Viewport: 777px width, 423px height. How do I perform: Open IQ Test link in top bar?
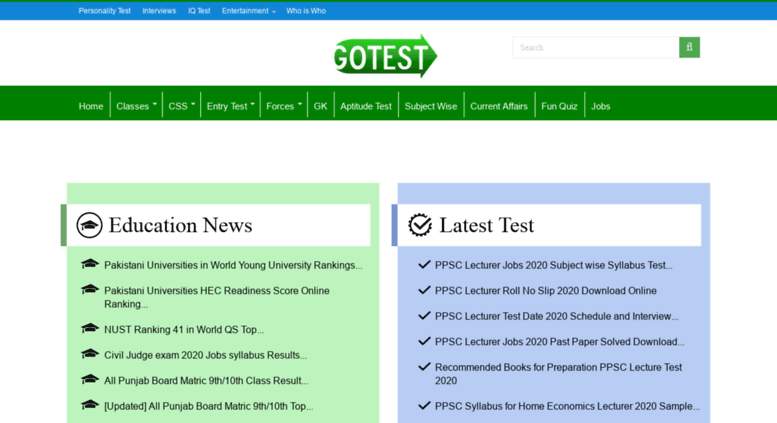coord(199,11)
